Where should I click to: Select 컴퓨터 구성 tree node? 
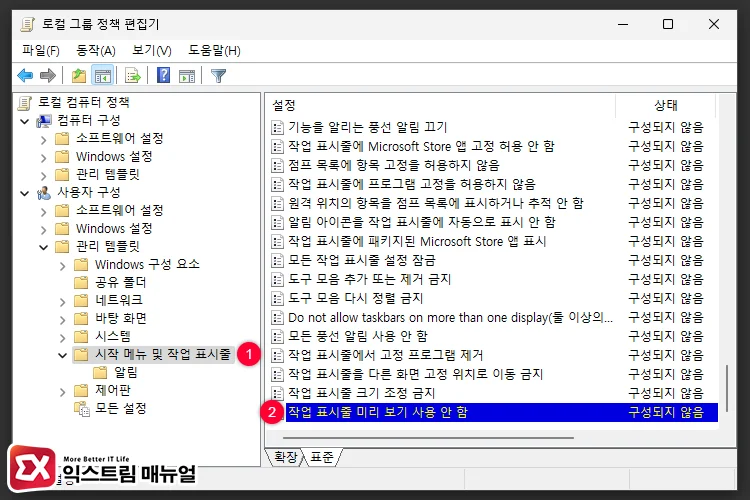point(88,120)
